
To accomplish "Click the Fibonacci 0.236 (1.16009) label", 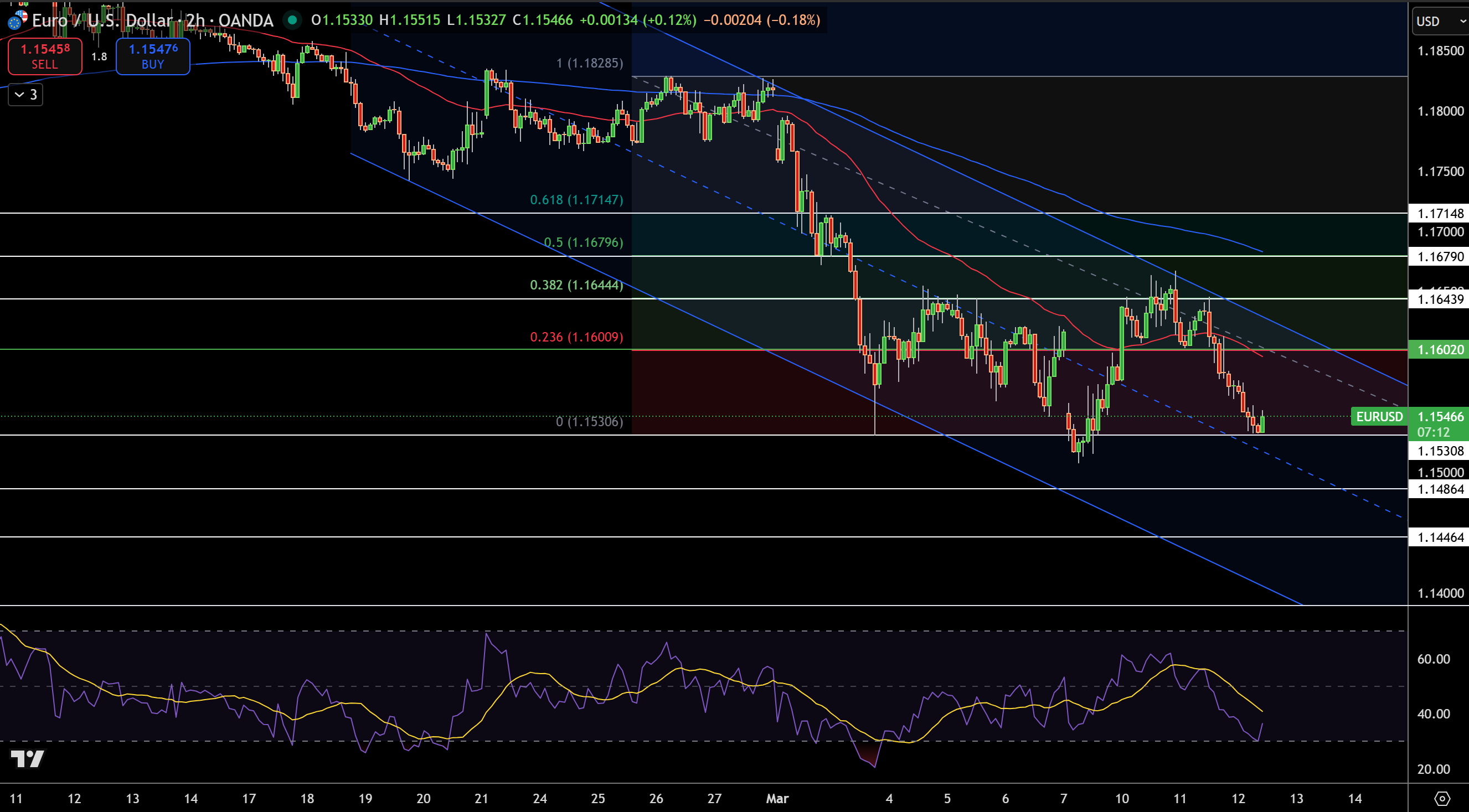I will [576, 337].
